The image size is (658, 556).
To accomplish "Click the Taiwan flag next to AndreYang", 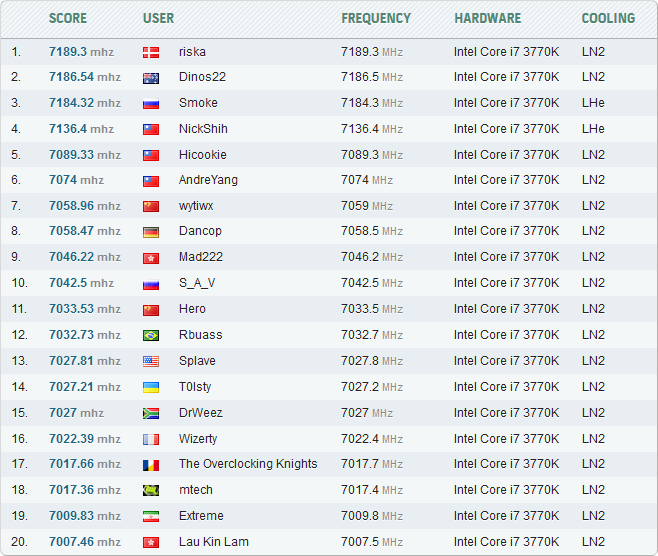I will (151, 181).
